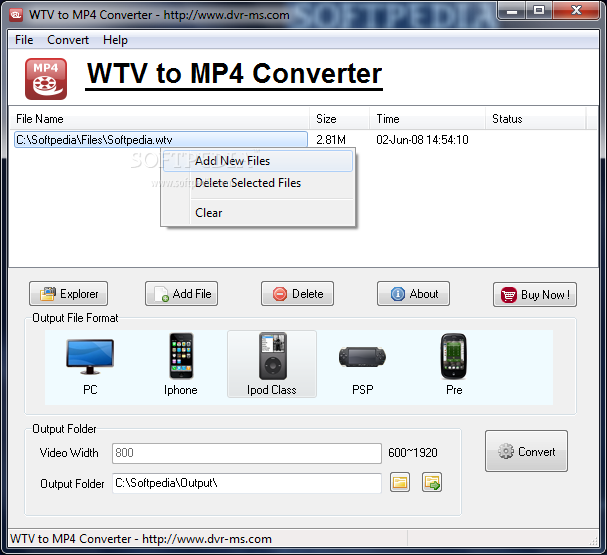Close the WTV to MP4 Converter window

coord(576,11)
